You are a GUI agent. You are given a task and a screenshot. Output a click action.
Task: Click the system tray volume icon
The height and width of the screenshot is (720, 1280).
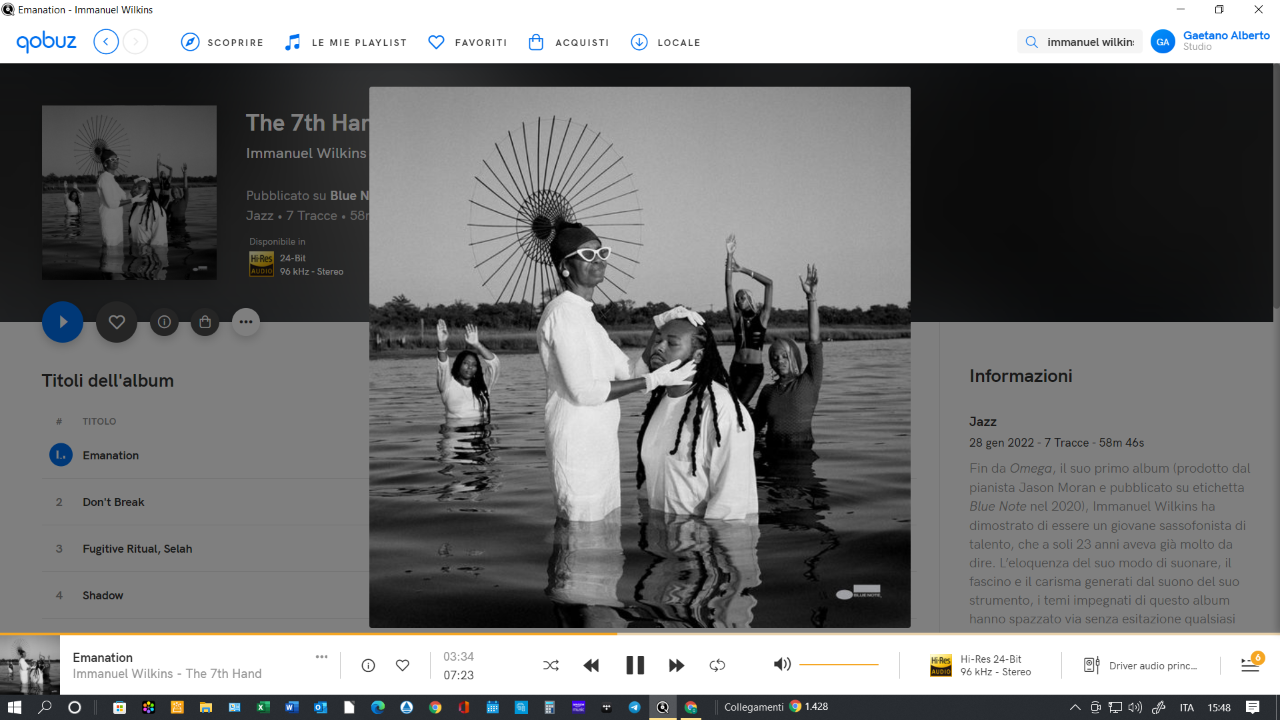1135,707
